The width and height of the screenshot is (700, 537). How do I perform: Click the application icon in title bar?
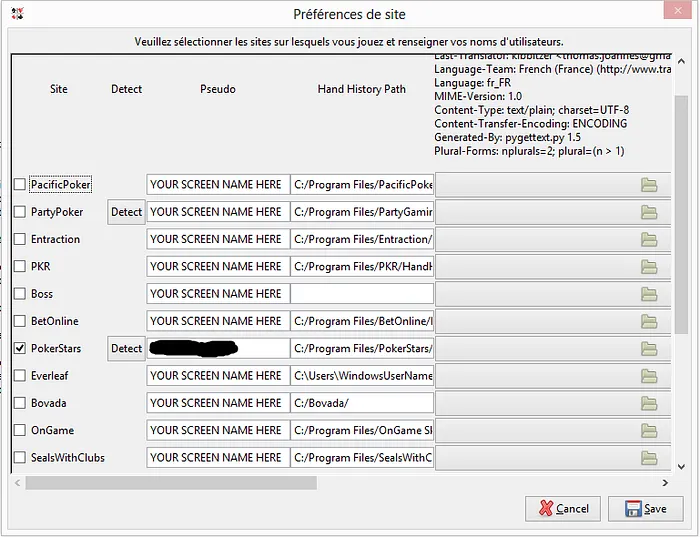[17, 14]
